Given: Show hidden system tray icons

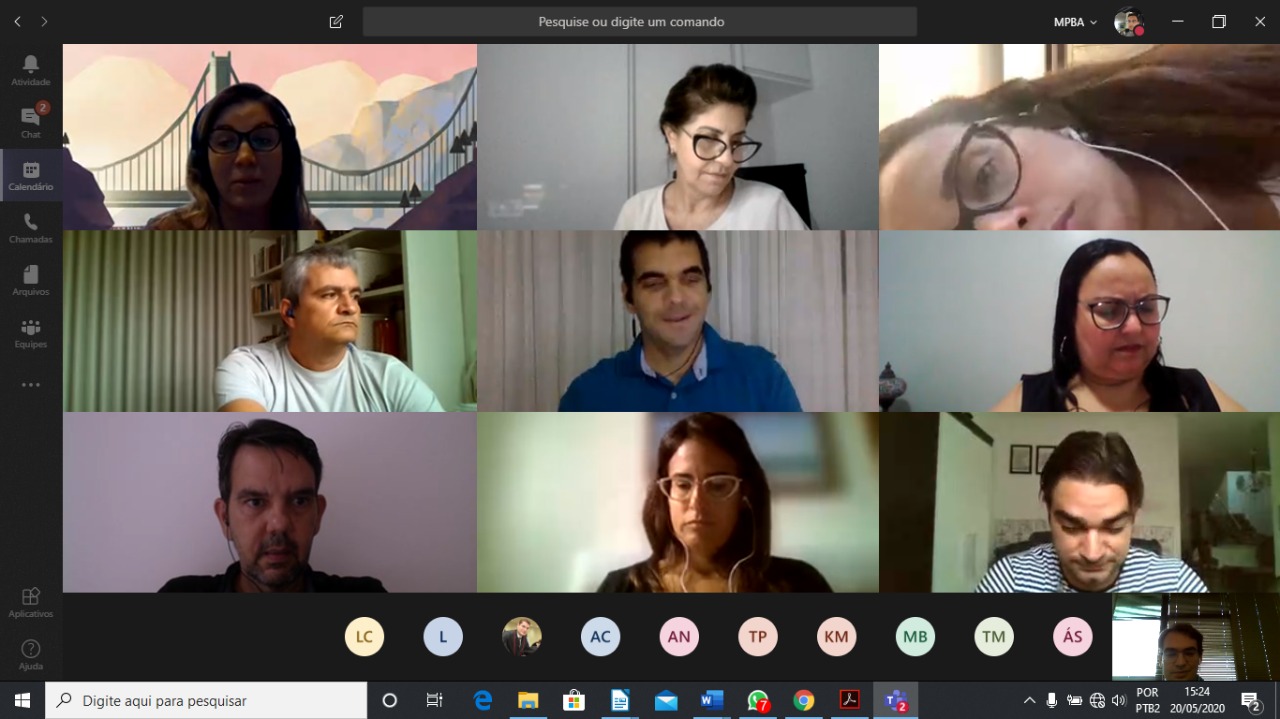Looking at the screenshot, I should click(1029, 700).
